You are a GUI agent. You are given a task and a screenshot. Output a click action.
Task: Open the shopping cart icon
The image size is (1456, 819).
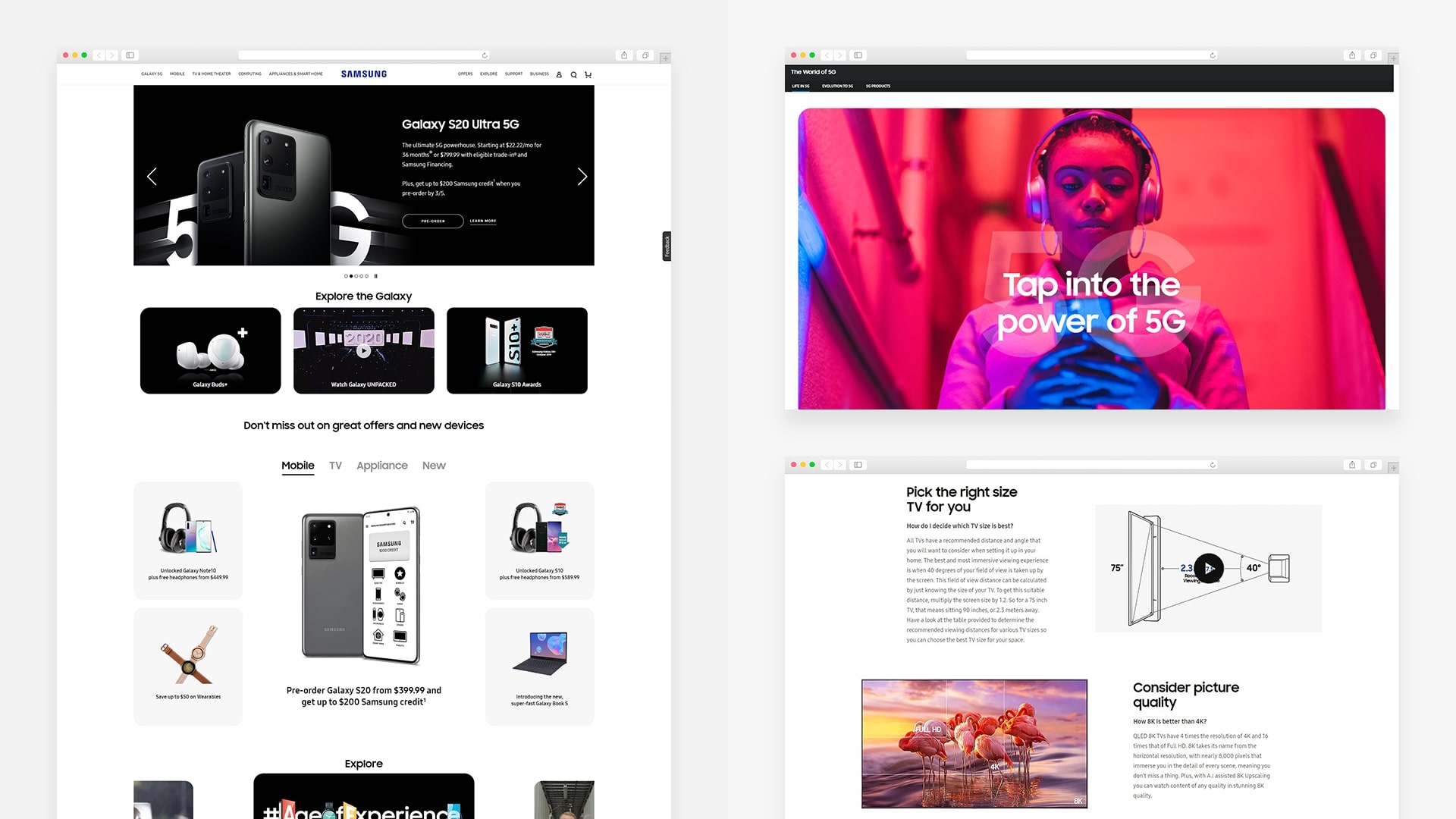coord(588,74)
